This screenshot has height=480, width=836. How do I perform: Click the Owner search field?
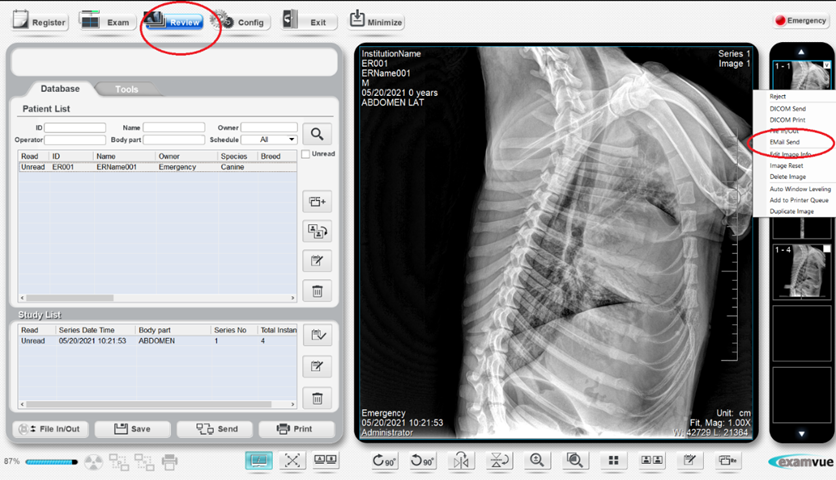click(x=269, y=127)
